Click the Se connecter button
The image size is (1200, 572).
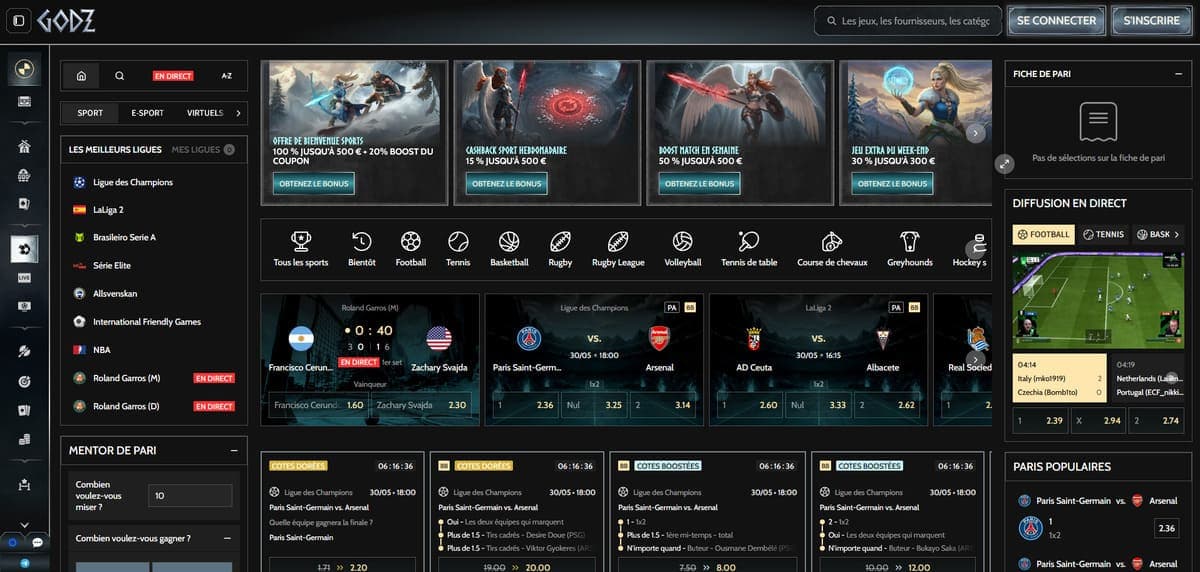(1056, 20)
